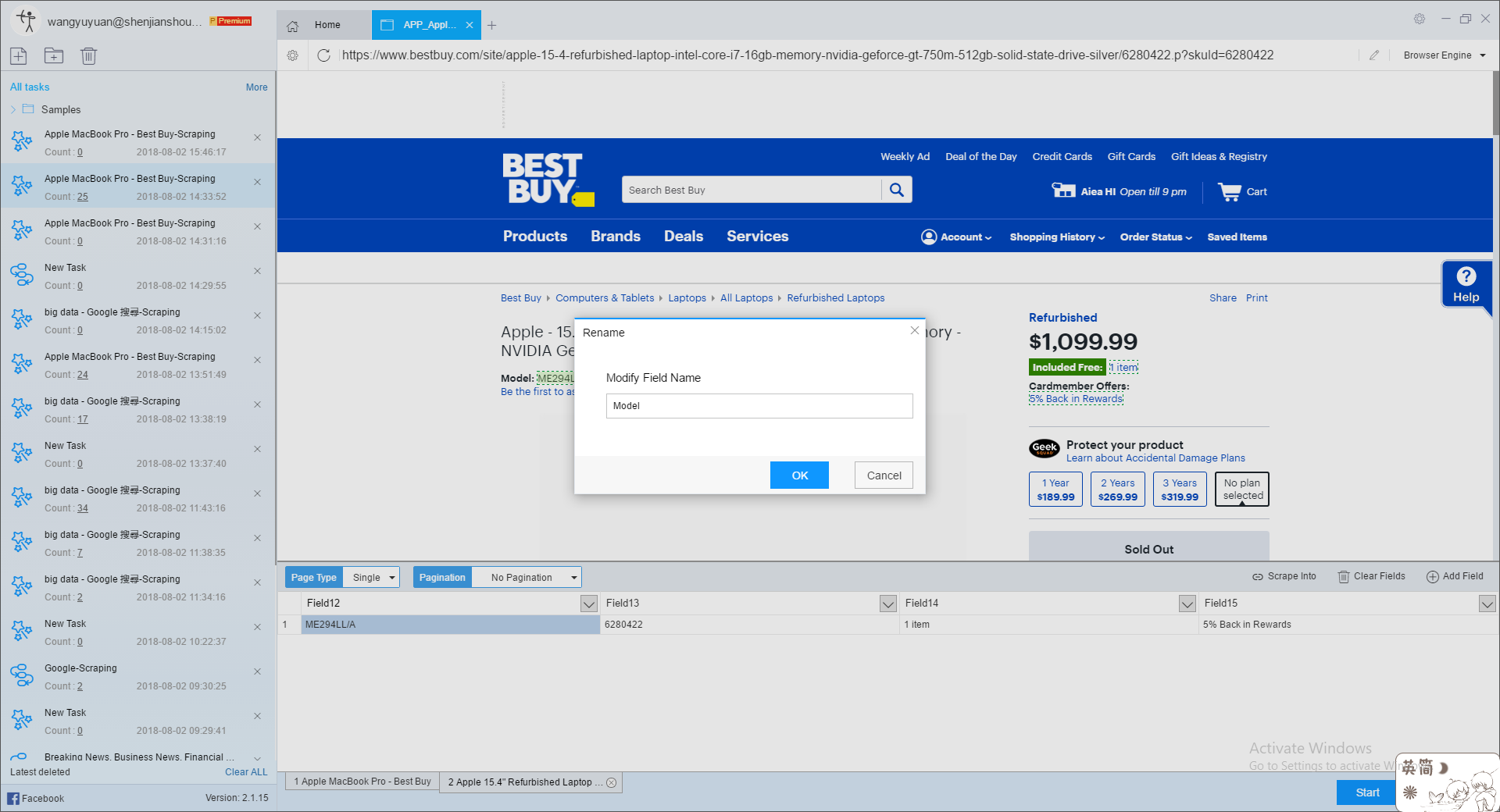Close the APP_Appl tab
The height and width of the screenshot is (812, 1500).
click(x=470, y=25)
